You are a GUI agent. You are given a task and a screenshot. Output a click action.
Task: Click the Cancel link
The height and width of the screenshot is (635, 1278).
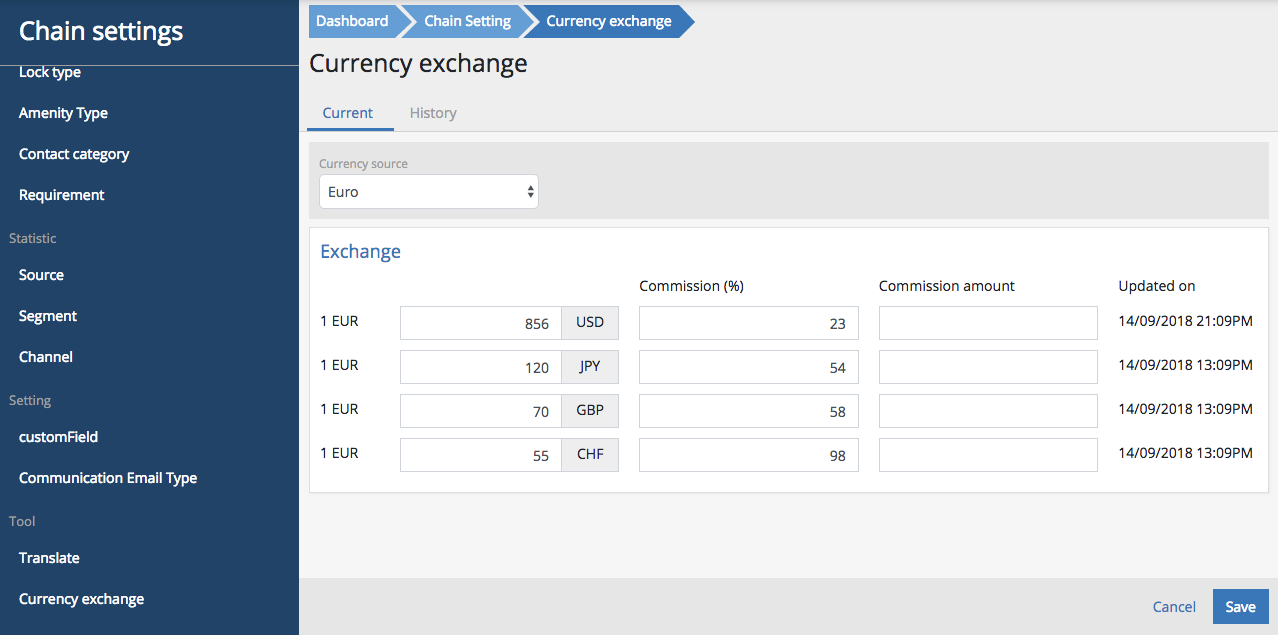tap(1174, 607)
